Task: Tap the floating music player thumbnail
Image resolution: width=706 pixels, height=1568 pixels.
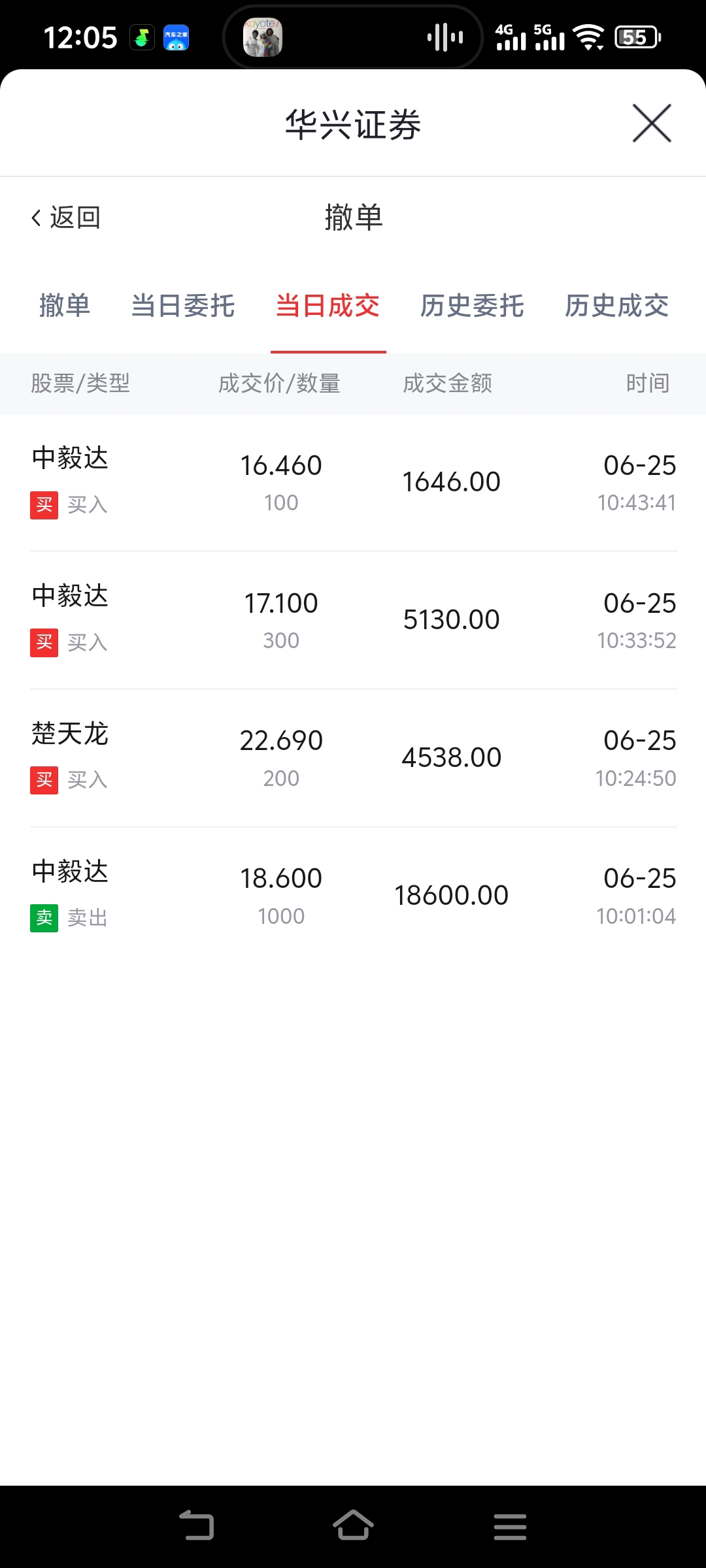Action: (x=263, y=37)
